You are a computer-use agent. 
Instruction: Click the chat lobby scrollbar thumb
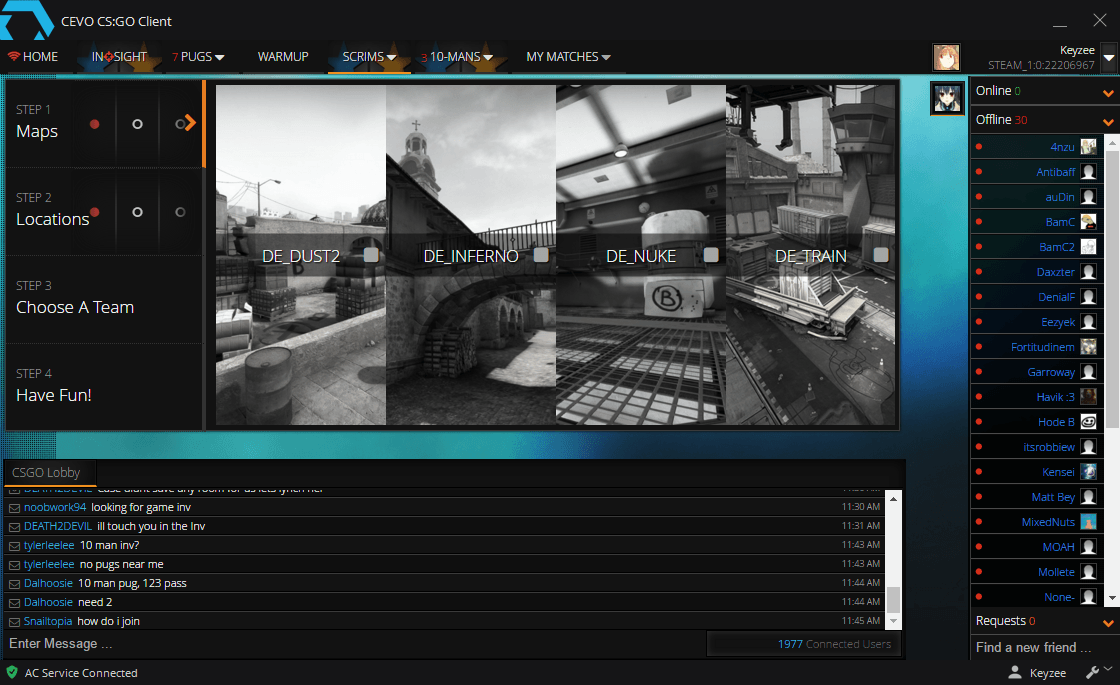coord(893,599)
